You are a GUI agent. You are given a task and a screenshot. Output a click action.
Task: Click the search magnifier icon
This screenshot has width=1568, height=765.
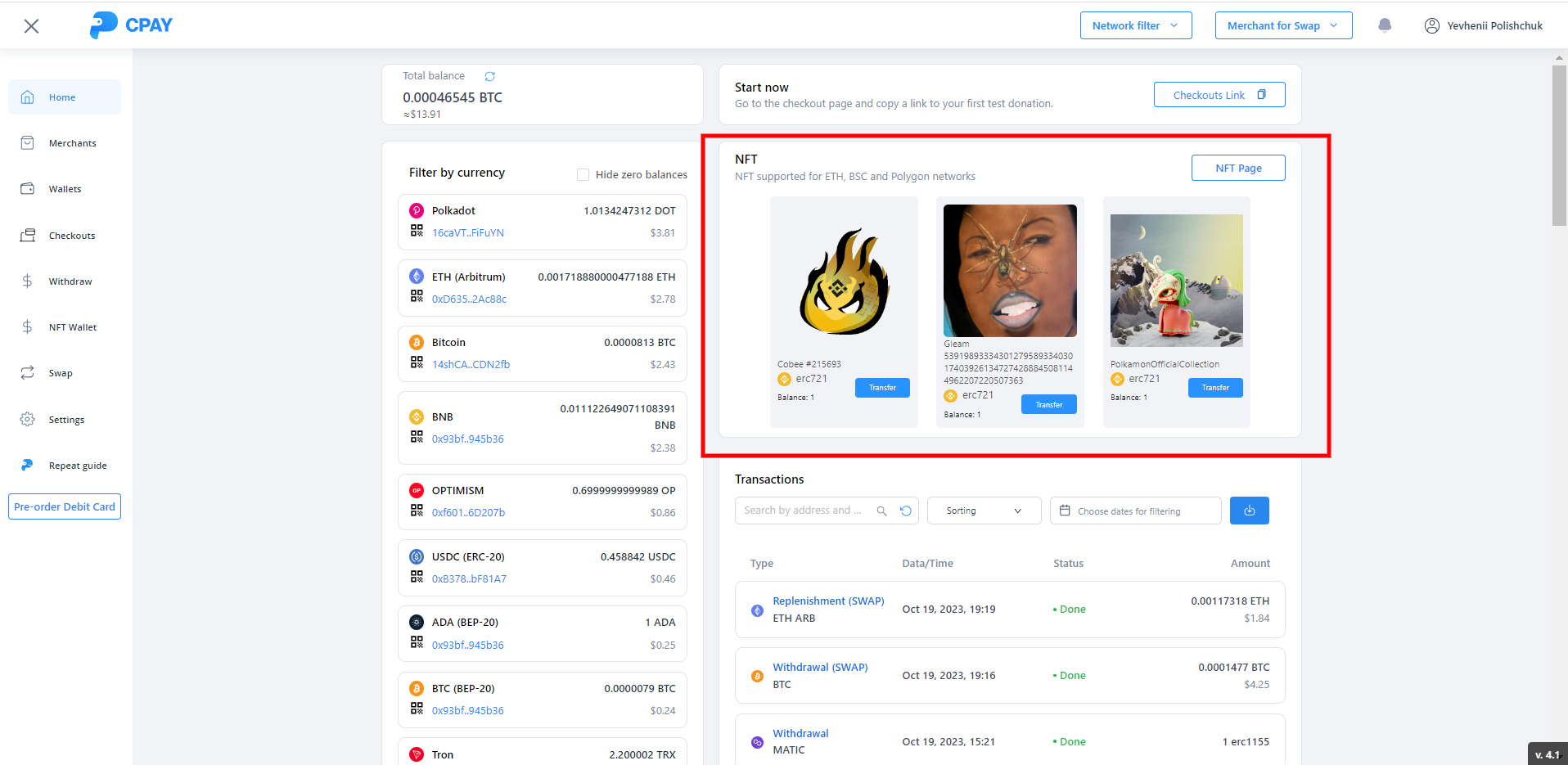881,511
